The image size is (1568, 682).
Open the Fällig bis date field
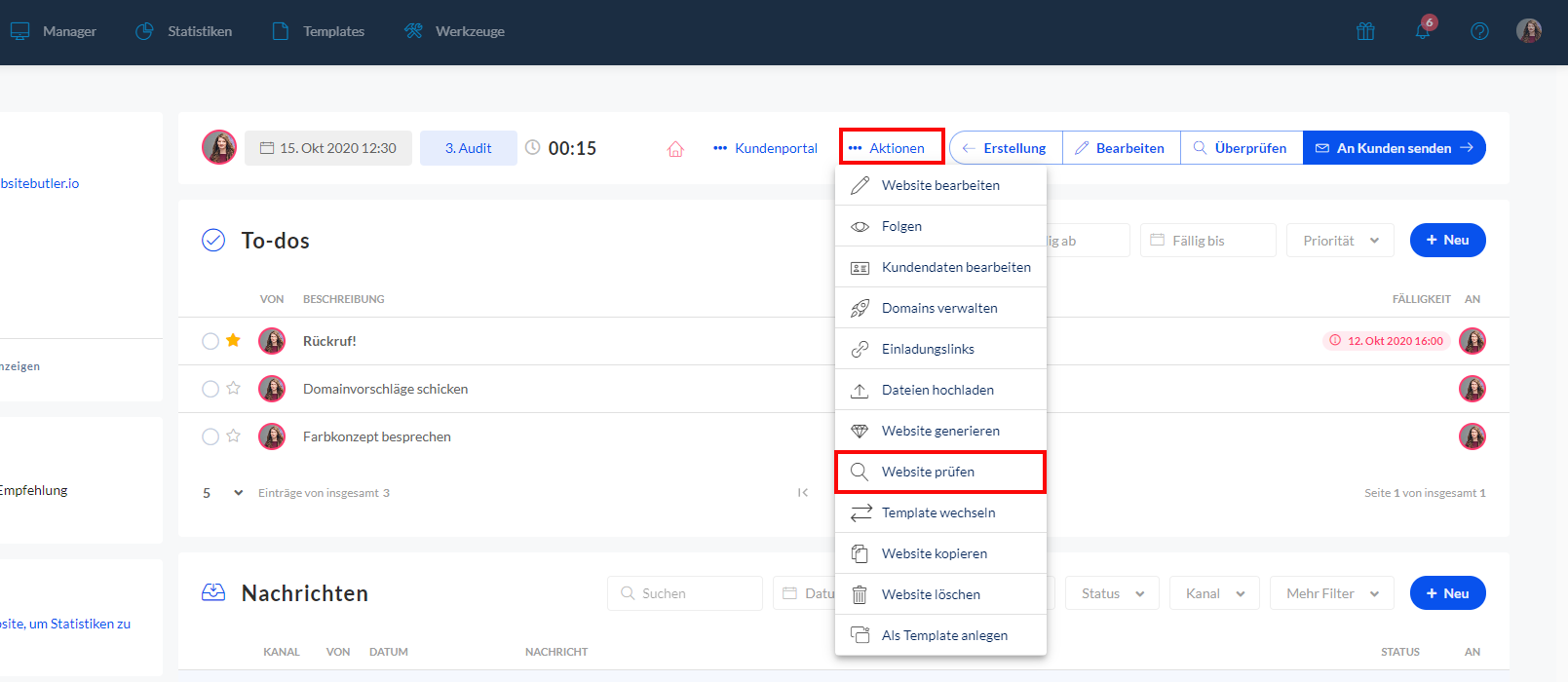point(1208,241)
